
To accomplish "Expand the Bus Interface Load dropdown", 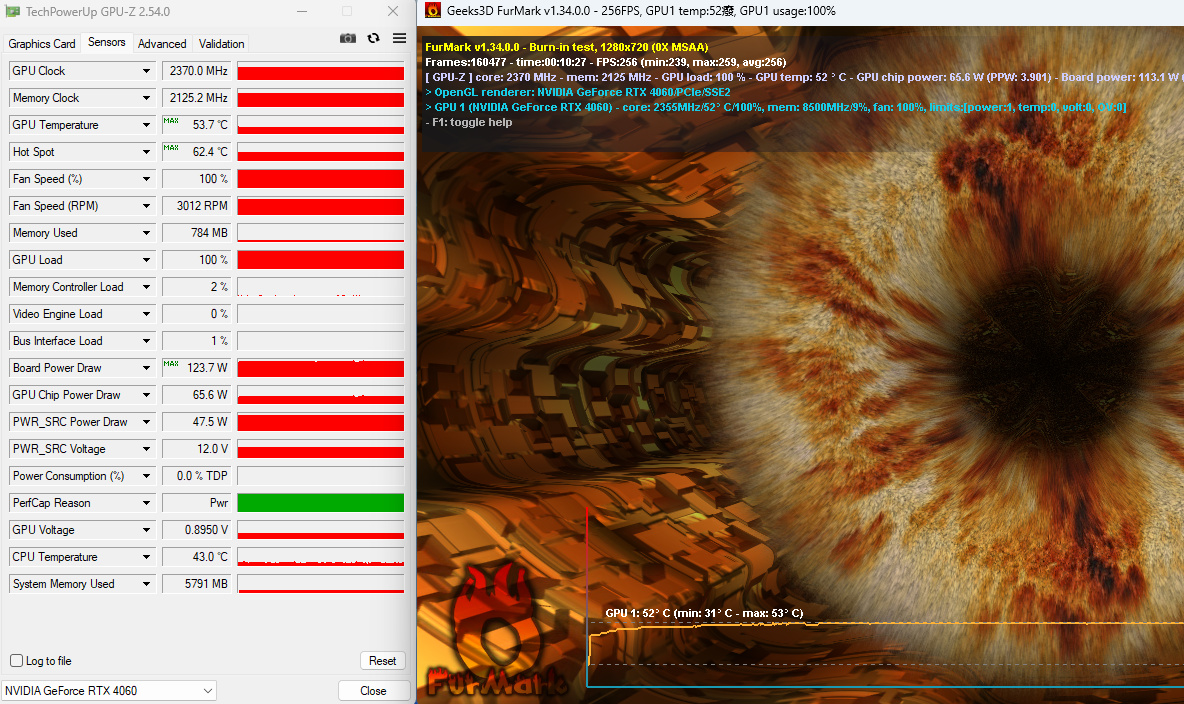I will pyautogui.click(x=146, y=341).
